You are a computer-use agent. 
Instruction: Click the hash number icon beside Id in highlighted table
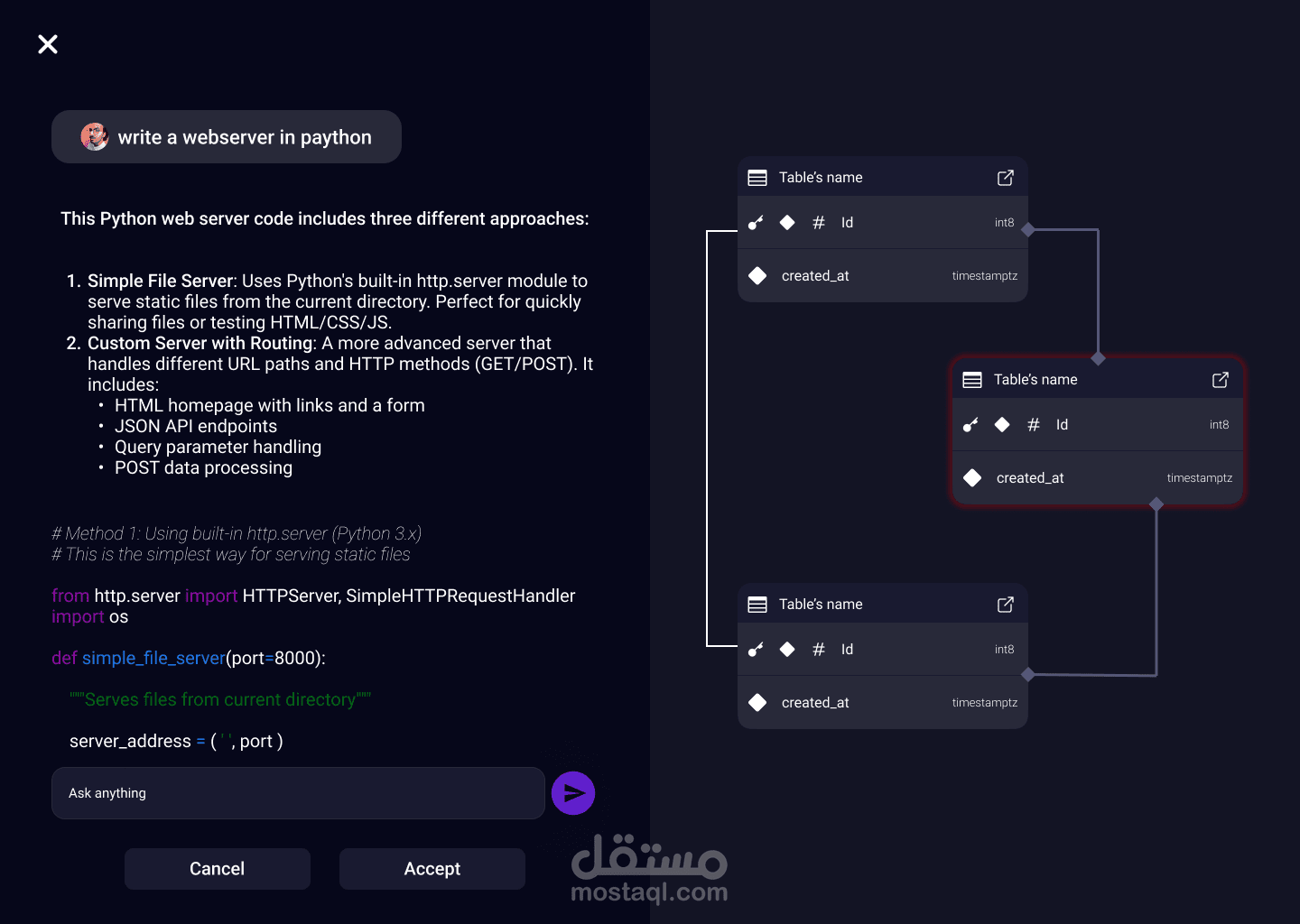(1033, 424)
